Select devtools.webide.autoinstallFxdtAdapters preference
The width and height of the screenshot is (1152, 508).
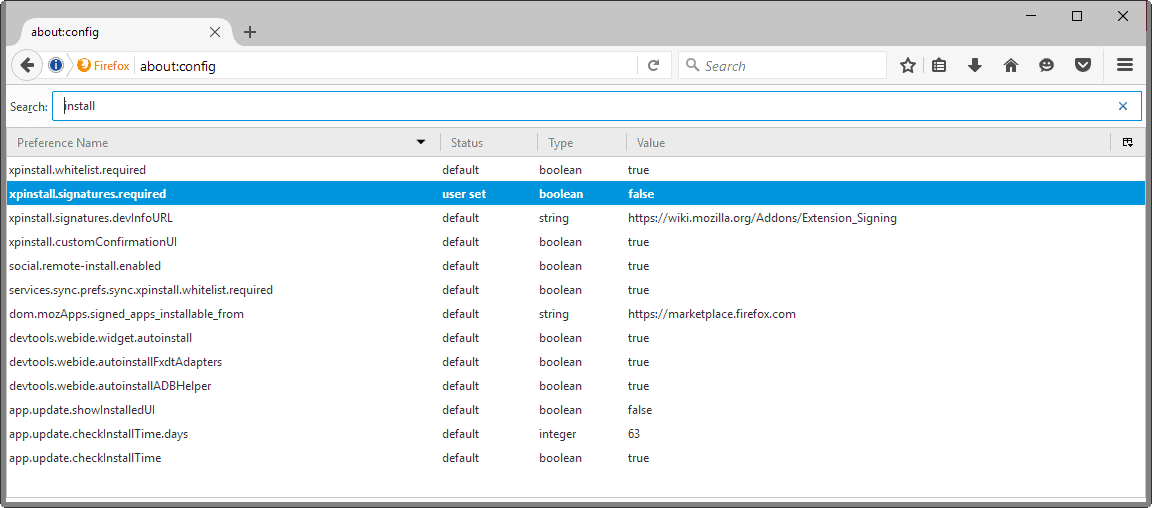[115, 362]
